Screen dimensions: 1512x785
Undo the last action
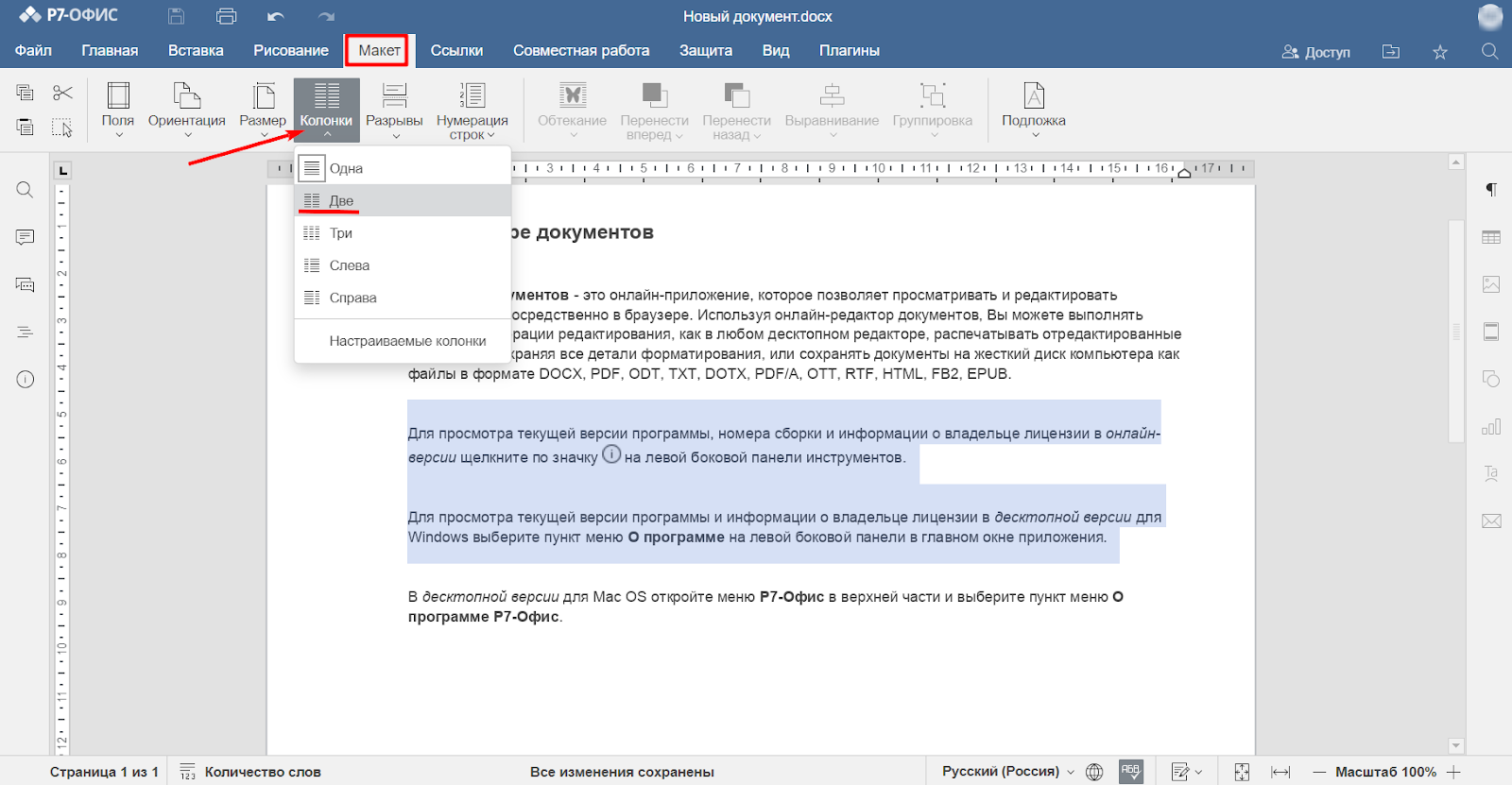click(276, 16)
